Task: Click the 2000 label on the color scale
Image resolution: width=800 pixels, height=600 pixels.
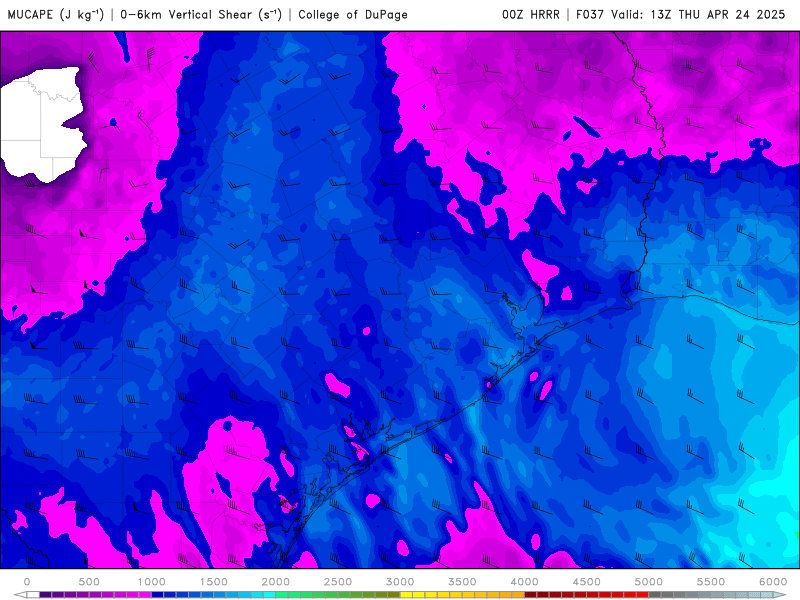Action: [276, 582]
